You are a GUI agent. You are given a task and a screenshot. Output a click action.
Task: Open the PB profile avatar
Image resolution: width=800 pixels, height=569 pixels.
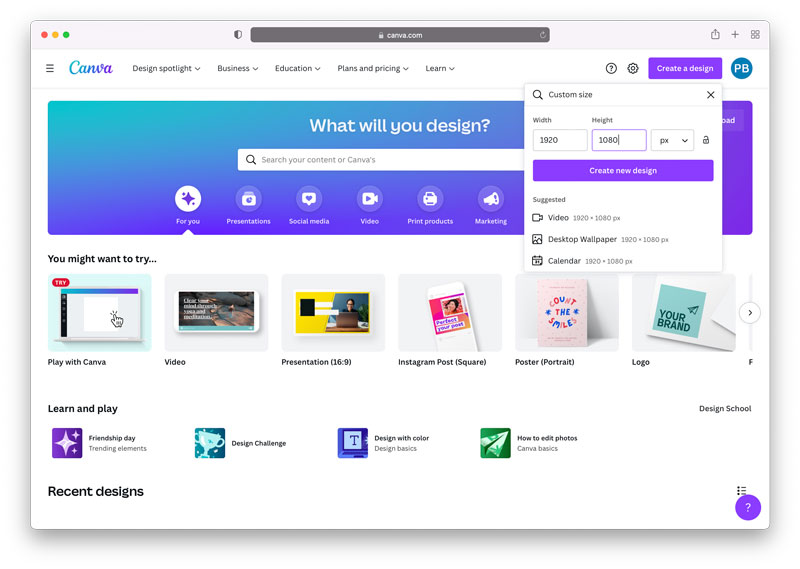click(741, 68)
